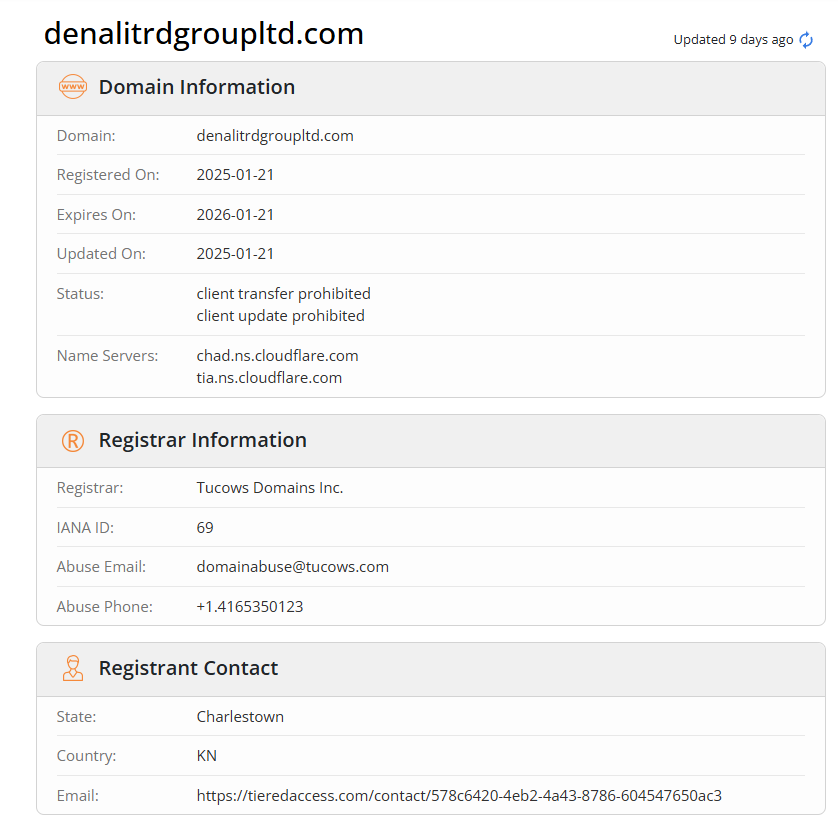This screenshot has height=822, width=838.
Task: Click the domainabuse@tucows.com email address
Action: [292, 567]
